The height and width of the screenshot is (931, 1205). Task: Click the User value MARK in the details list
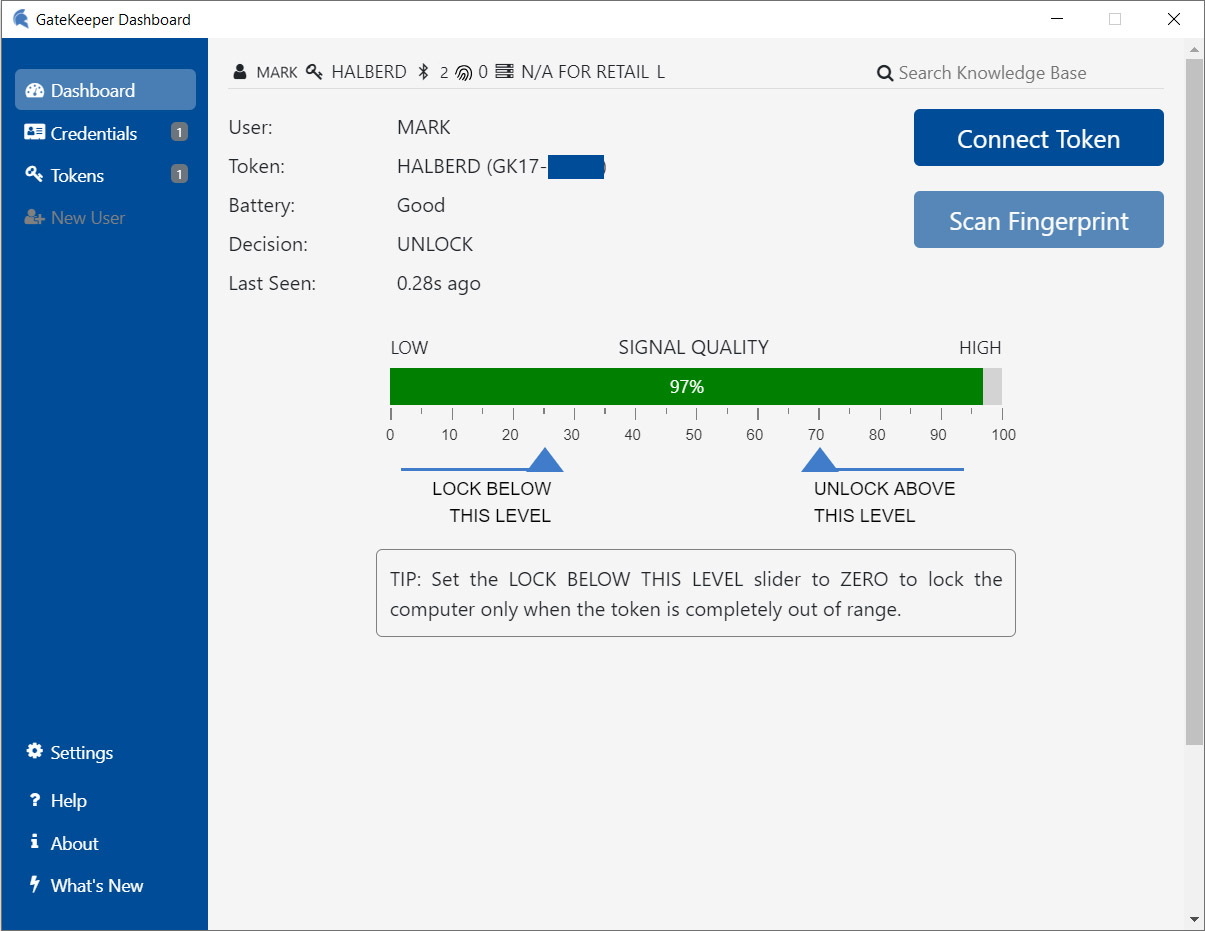click(x=424, y=127)
